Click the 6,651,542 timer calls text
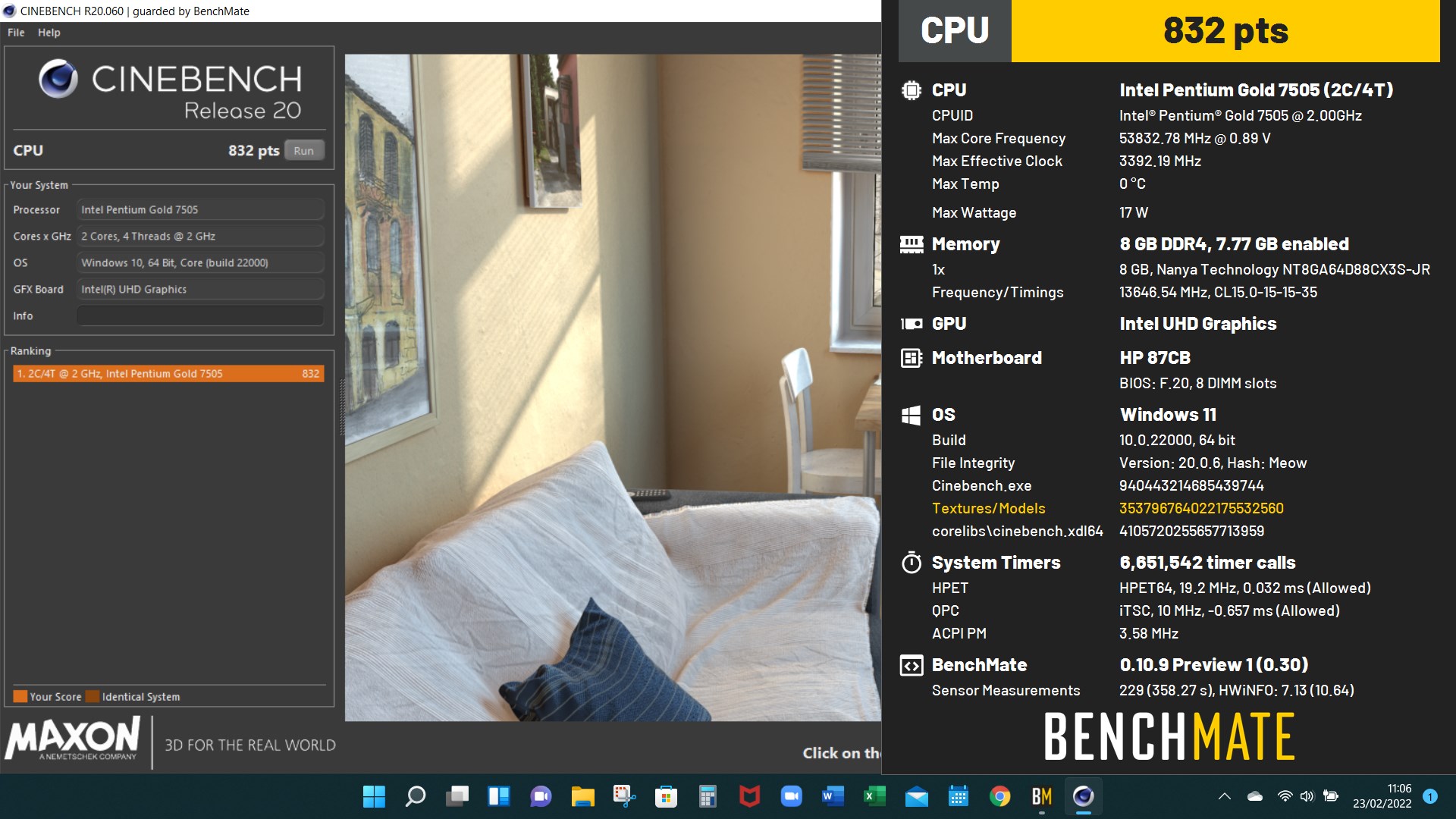Image resolution: width=1456 pixels, height=819 pixels. click(1207, 563)
